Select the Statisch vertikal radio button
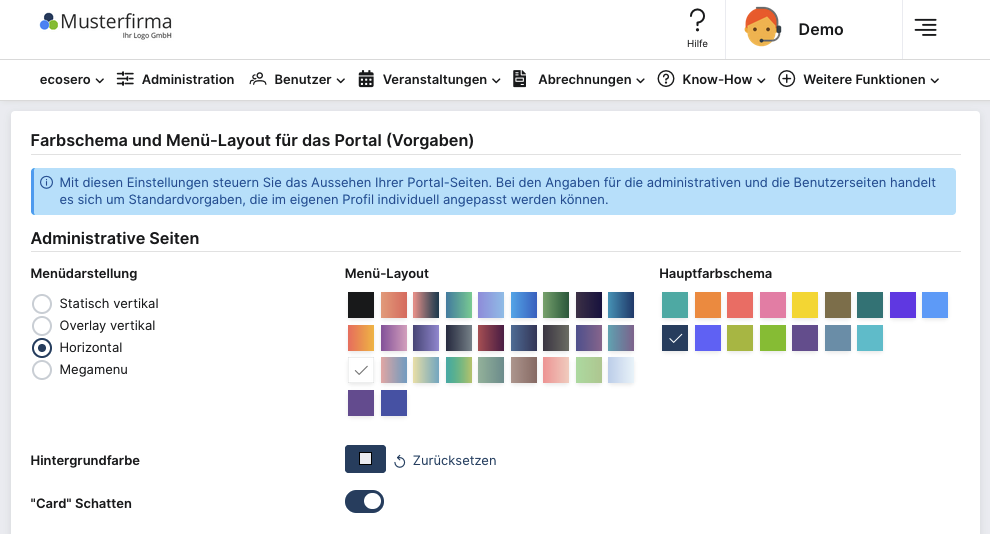Image resolution: width=990 pixels, height=534 pixels. click(x=42, y=304)
